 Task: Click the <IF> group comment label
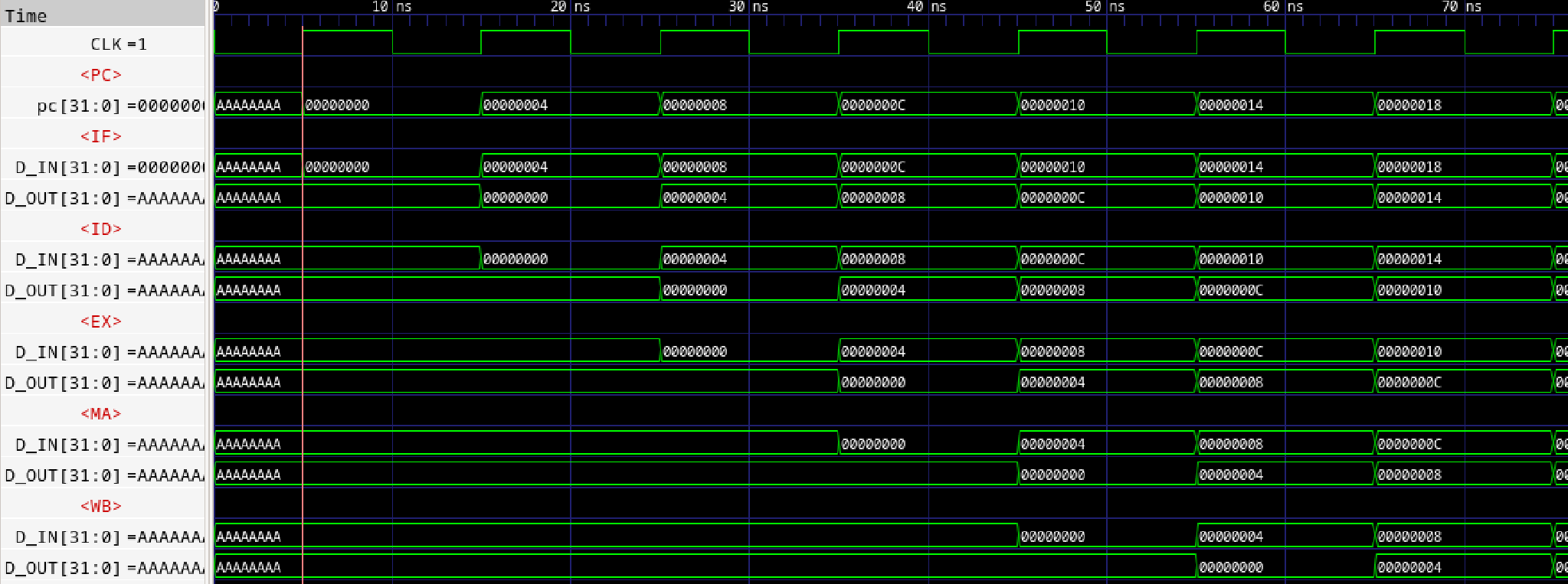(101, 136)
